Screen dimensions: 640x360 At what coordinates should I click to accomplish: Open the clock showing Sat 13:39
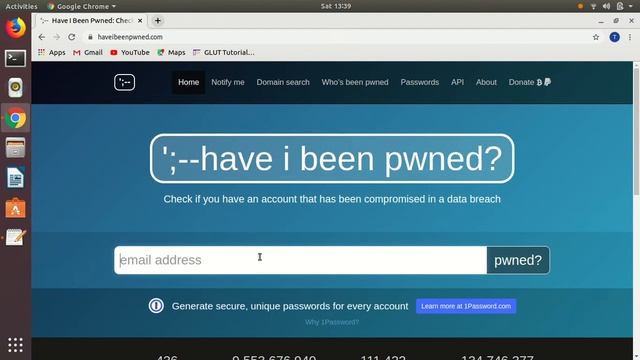click(x=336, y=6)
